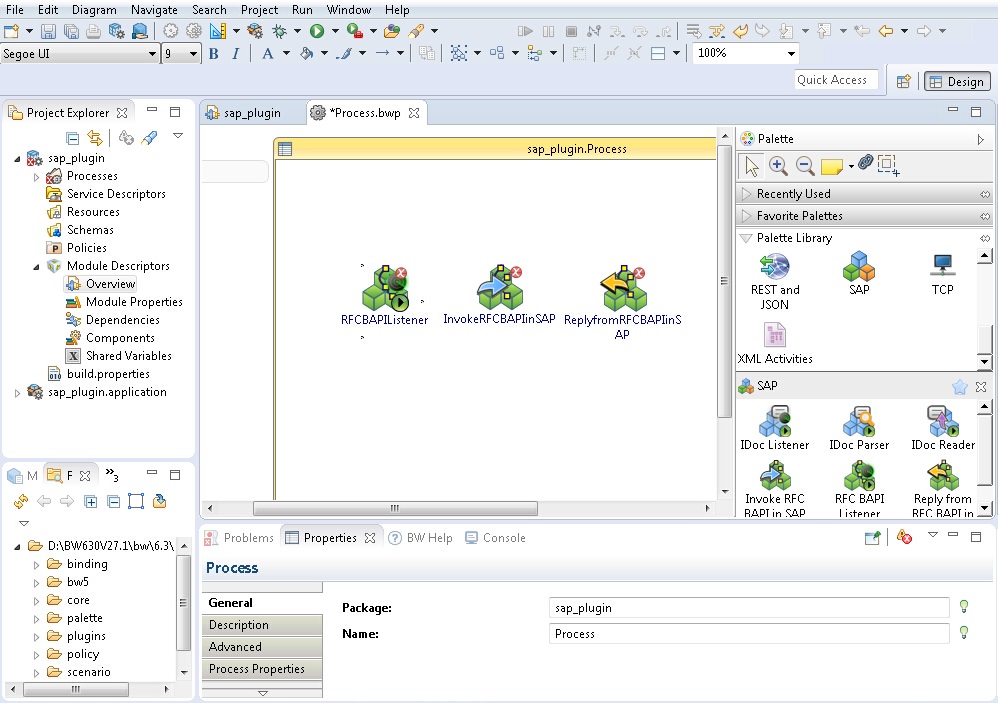Toggle Link with Editor in Project Explorer
The height and width of the screenshot is (703, 998).
[94, 138]
